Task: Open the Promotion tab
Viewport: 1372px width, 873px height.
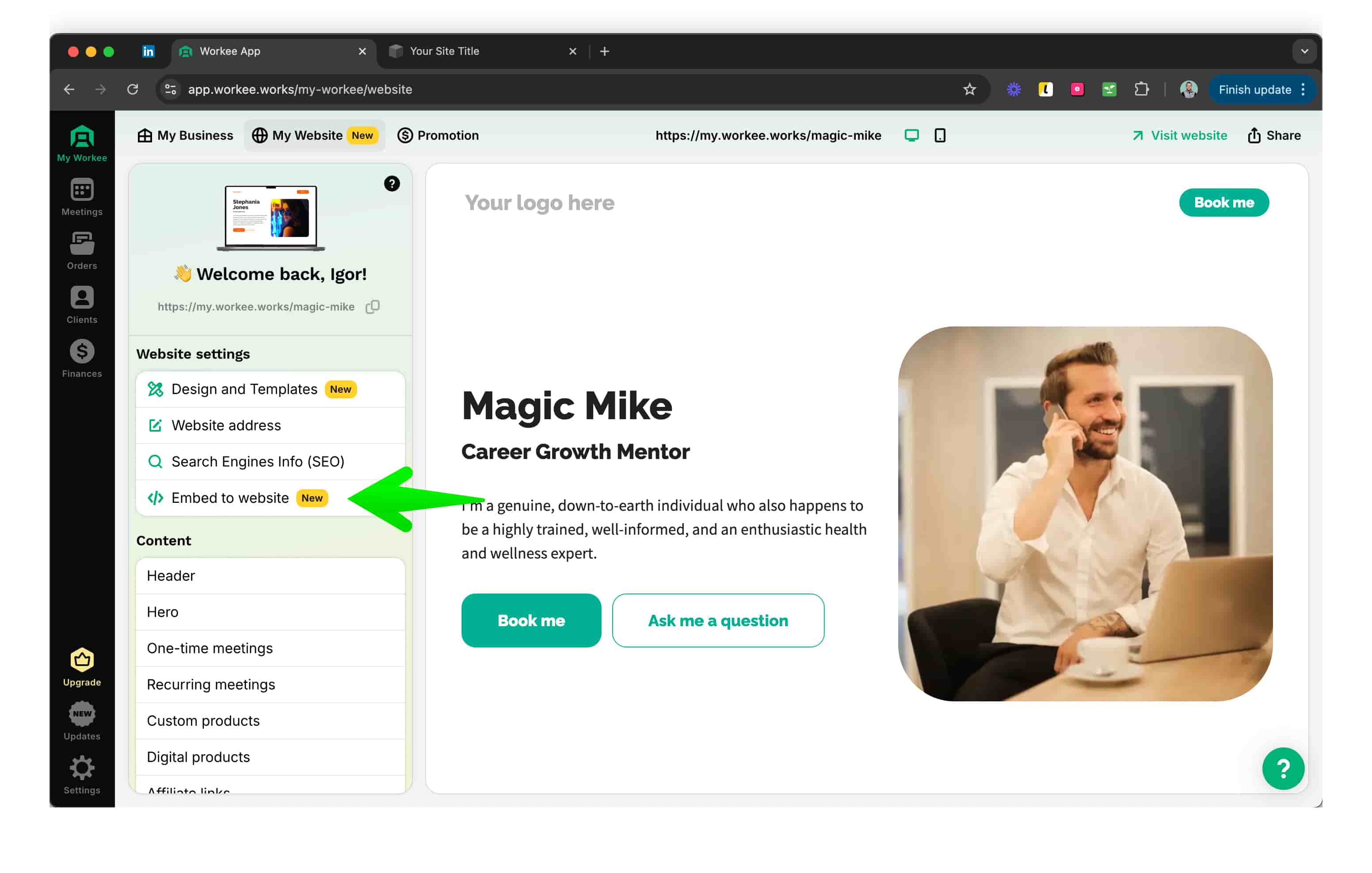Action: [x=438, y=135]
